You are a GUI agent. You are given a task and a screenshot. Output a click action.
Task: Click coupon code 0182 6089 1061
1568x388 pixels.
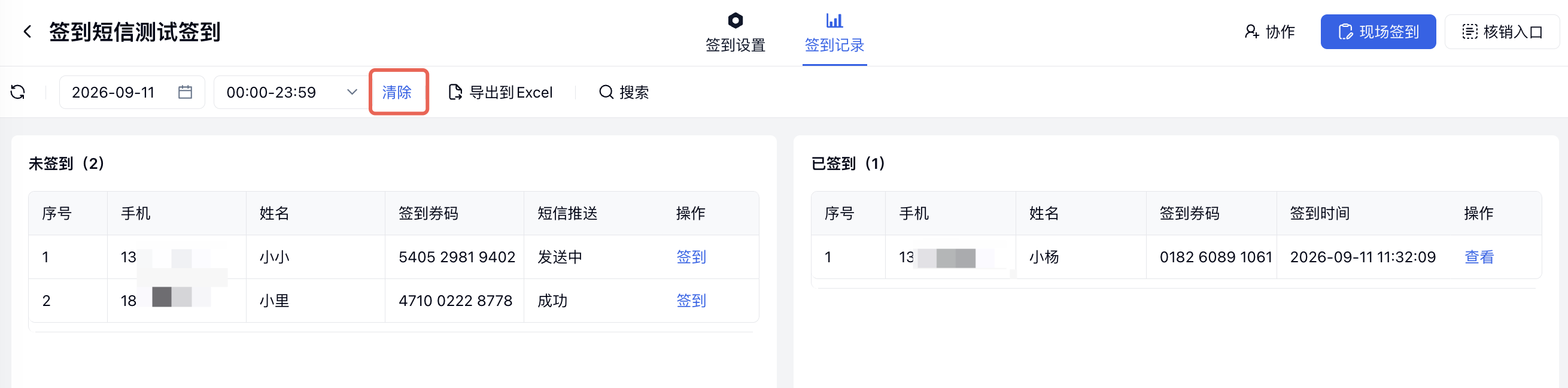(1215, 257)
